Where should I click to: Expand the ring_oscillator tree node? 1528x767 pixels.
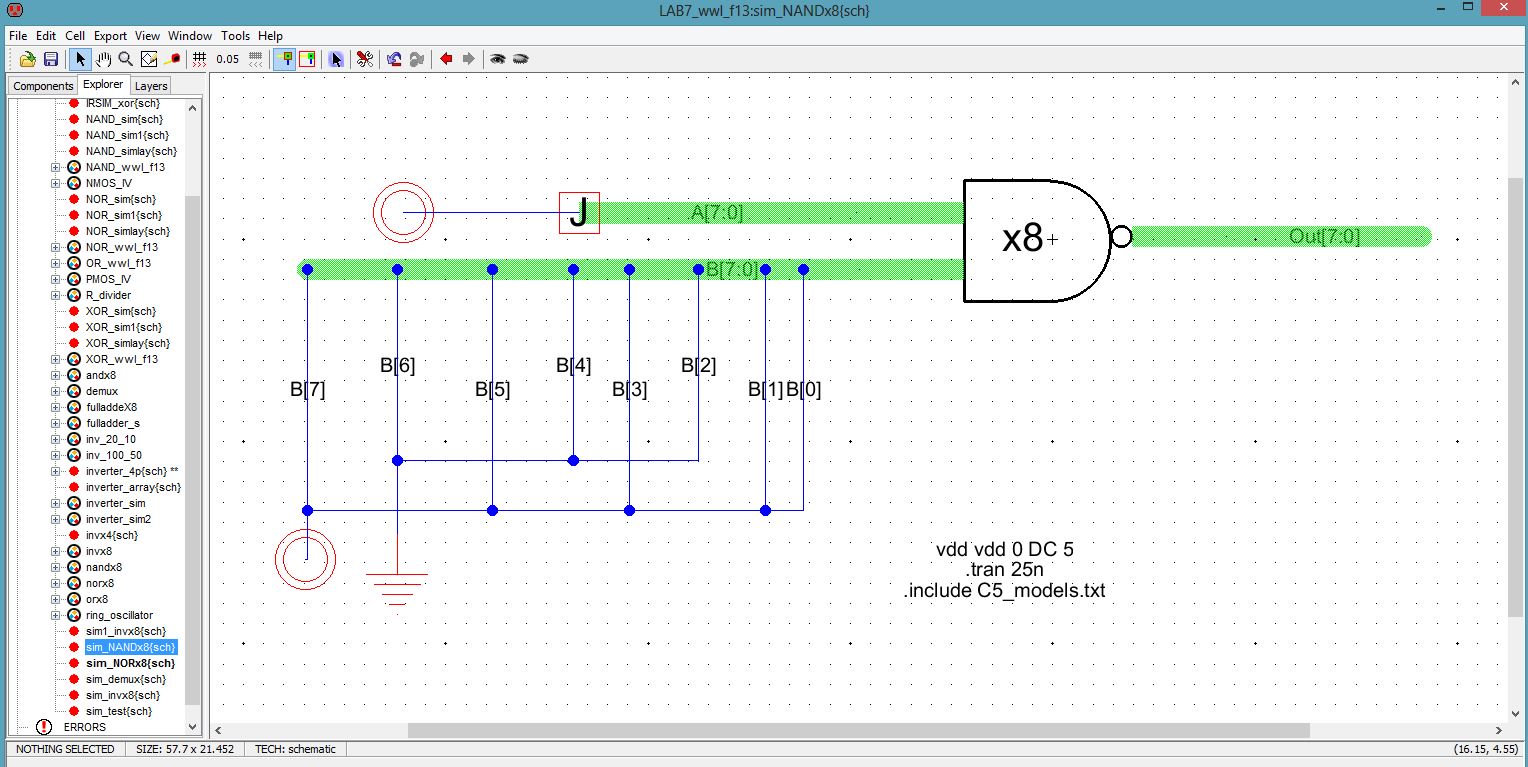(x=56, y=615)
